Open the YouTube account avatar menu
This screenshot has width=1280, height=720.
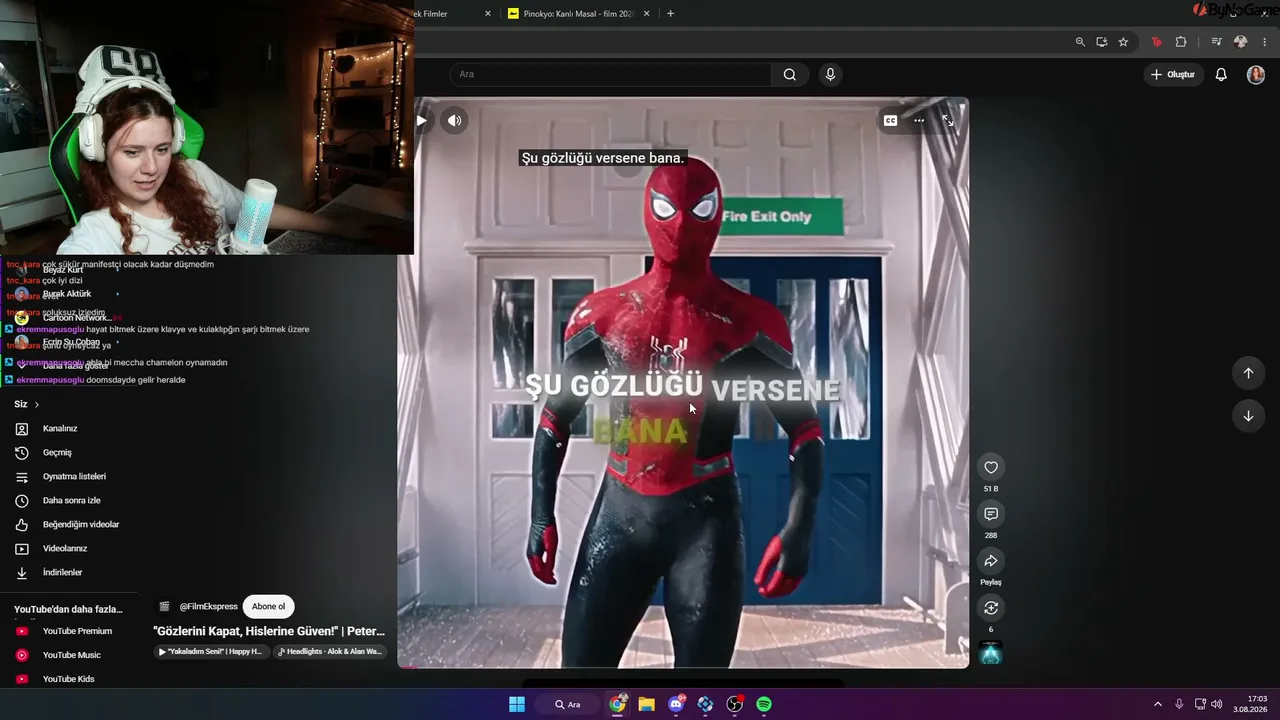pos(1256,74)
